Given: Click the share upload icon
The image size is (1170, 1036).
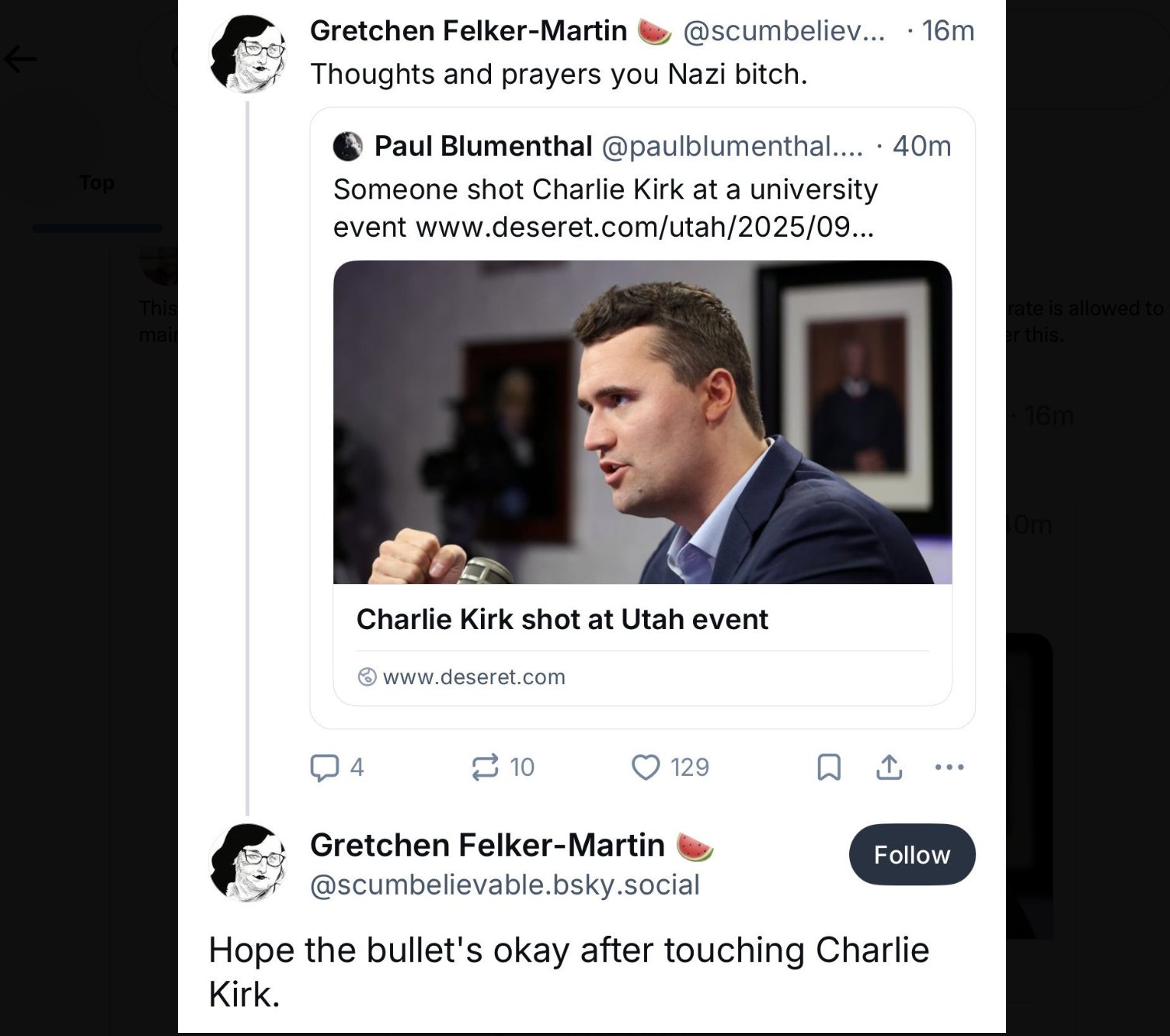Looking at the screenshot, I should (889, 767).
